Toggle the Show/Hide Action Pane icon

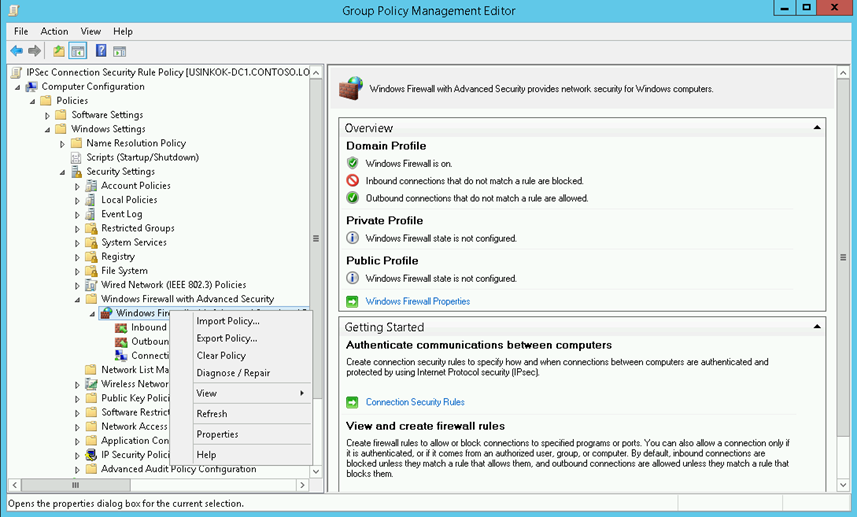pyautogui.click(x=120, y=51)
